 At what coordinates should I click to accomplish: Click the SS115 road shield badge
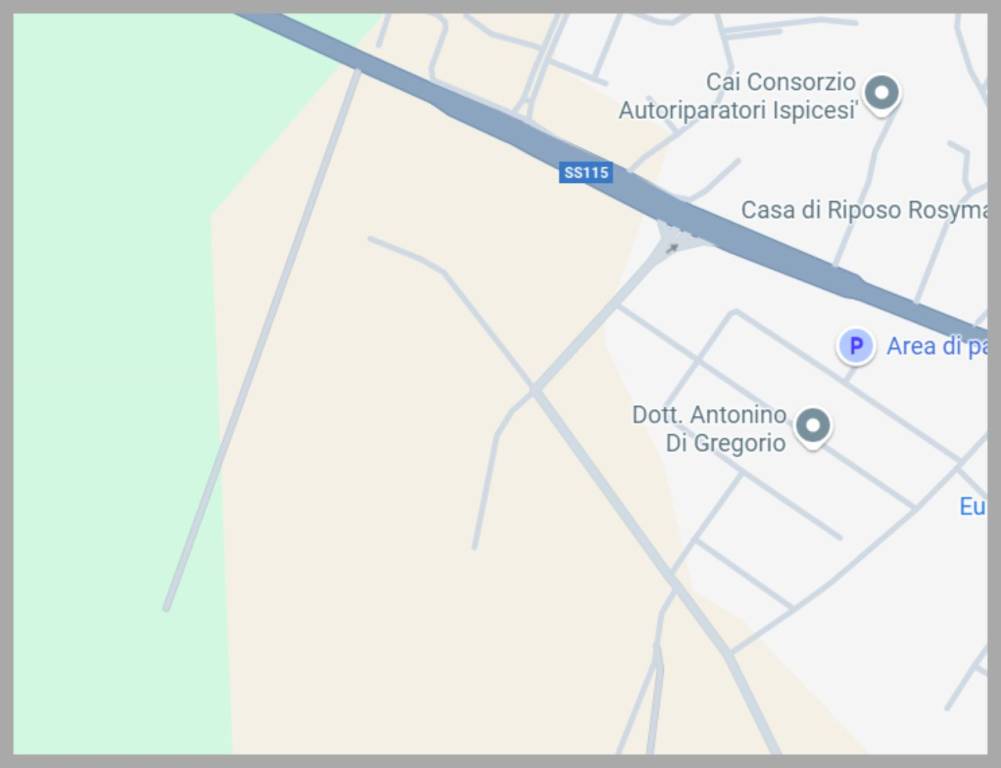pos(586,172)
